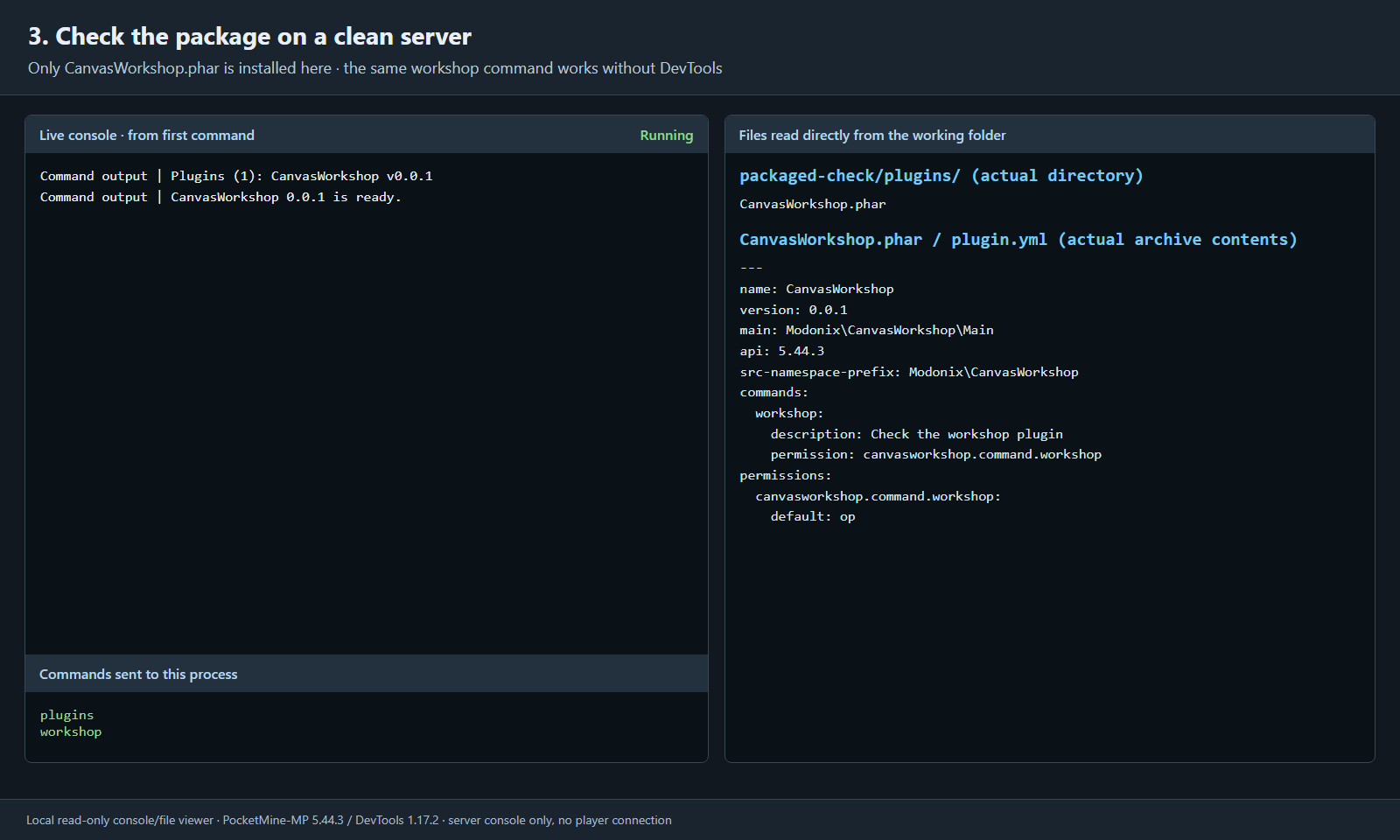
Task: Click the 'CanvasWorkshop.phar / plugin.yml' archive contents heading
Action: point(1018,240)
